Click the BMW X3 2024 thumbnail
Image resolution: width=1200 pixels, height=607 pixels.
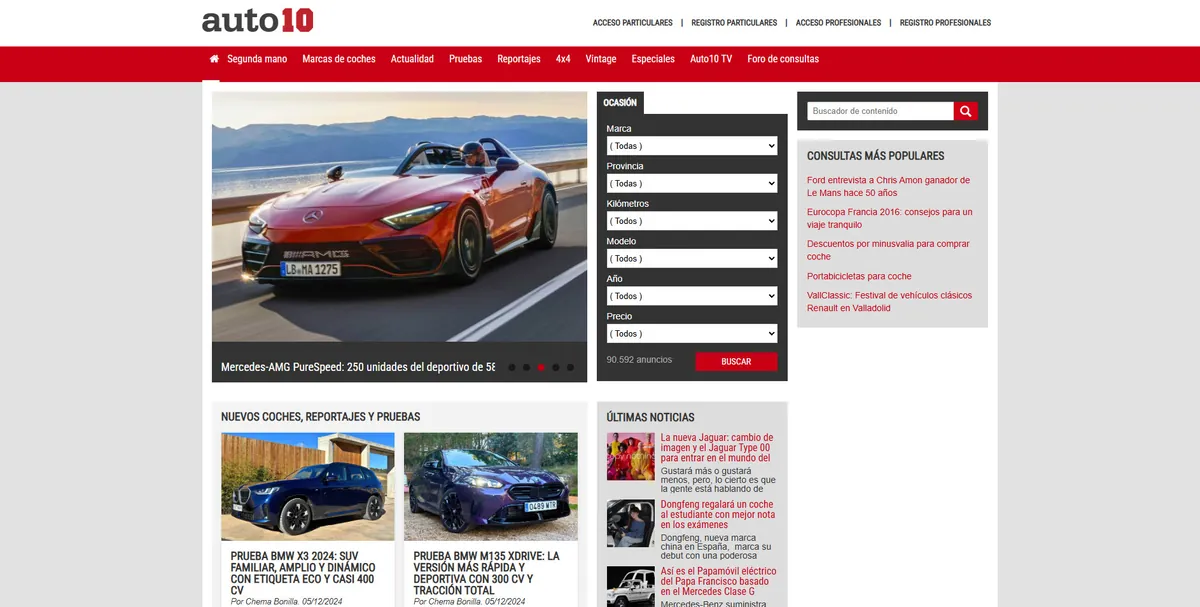click(x=308, y=487)
